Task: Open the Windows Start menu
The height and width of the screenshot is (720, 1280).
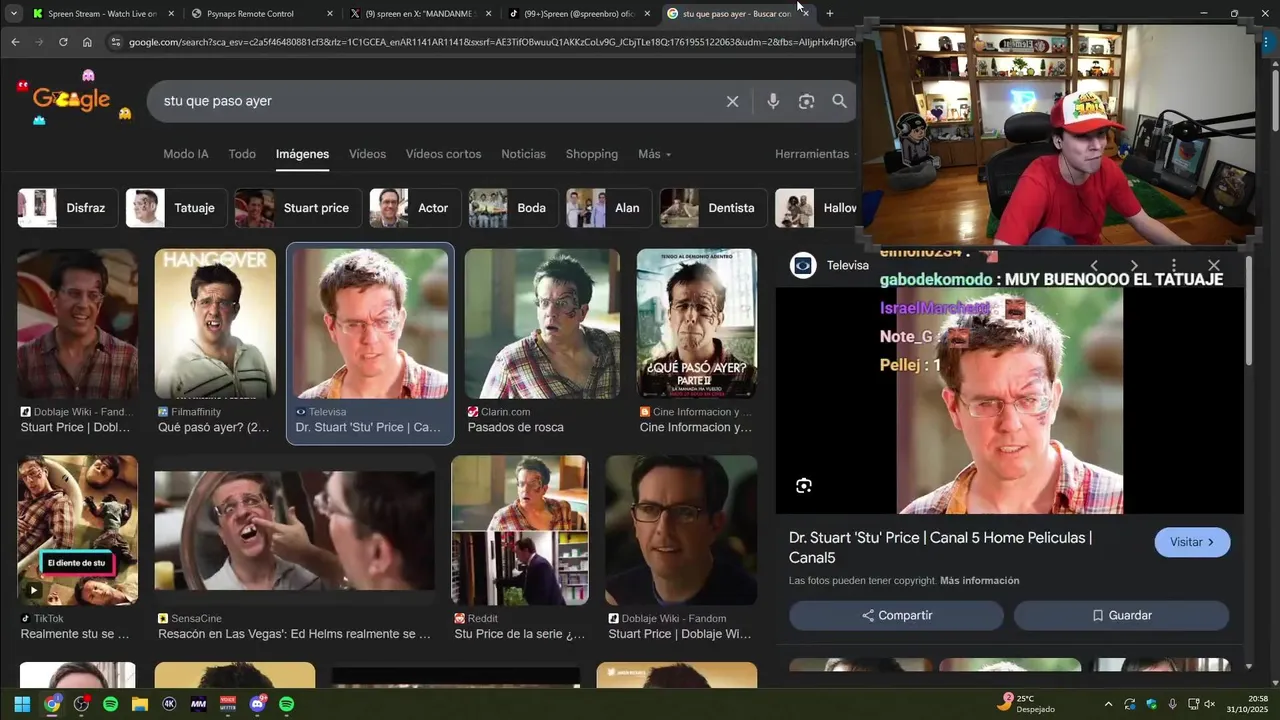Action: [x=22, y=704]
